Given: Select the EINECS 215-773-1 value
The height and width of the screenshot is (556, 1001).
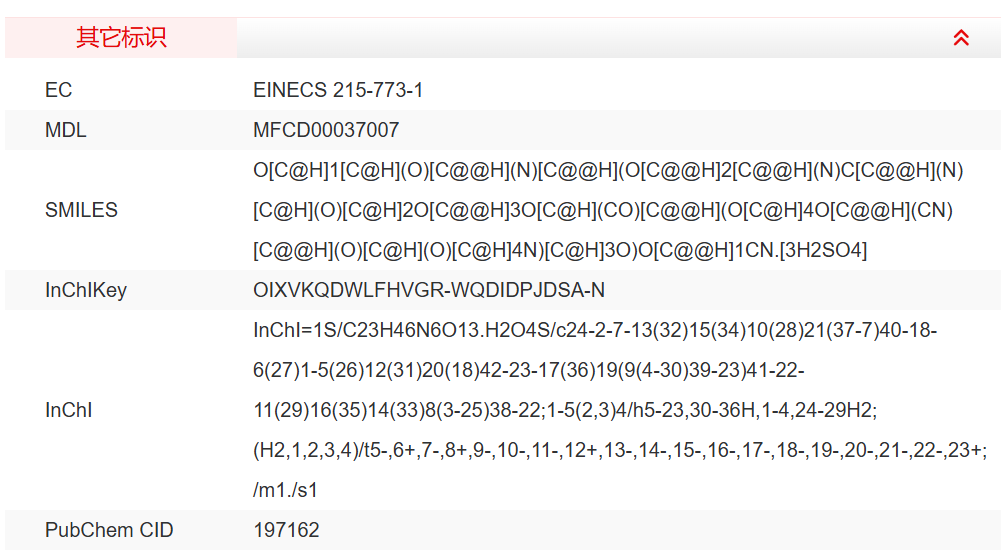Looking at the screenshot, I should click(338, 90).
